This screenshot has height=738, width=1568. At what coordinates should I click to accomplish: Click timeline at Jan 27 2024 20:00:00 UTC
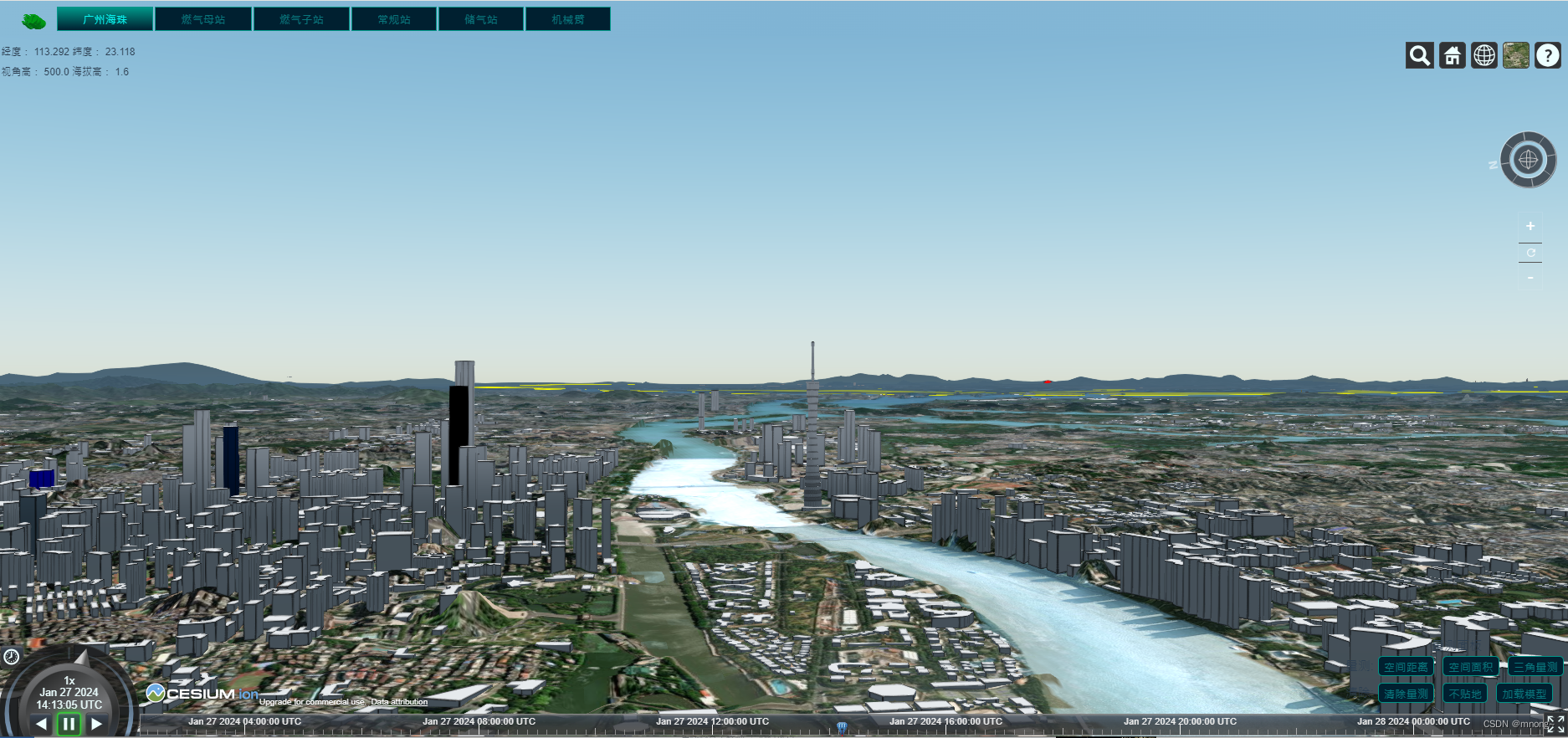coord(1180,721)
